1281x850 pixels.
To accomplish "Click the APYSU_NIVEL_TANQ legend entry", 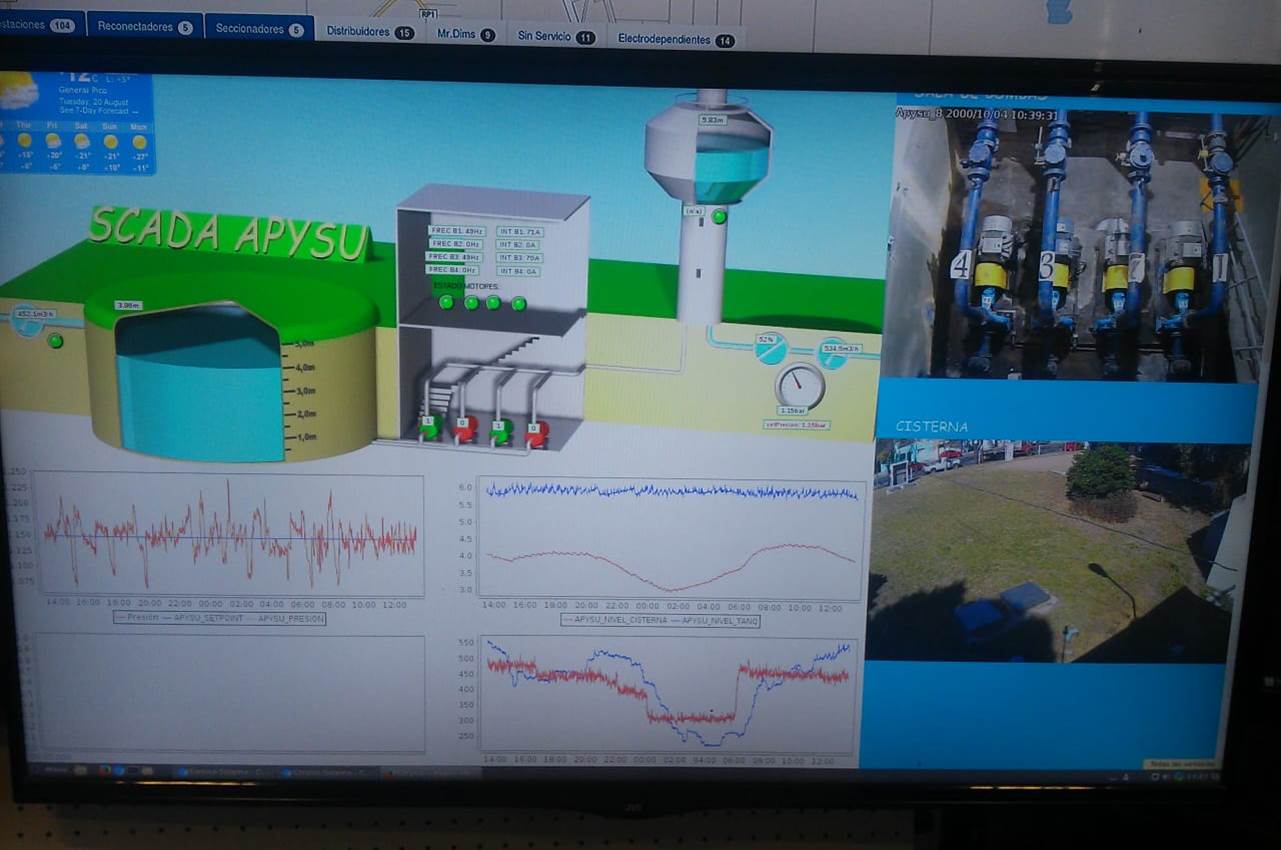I will [713, 621].
